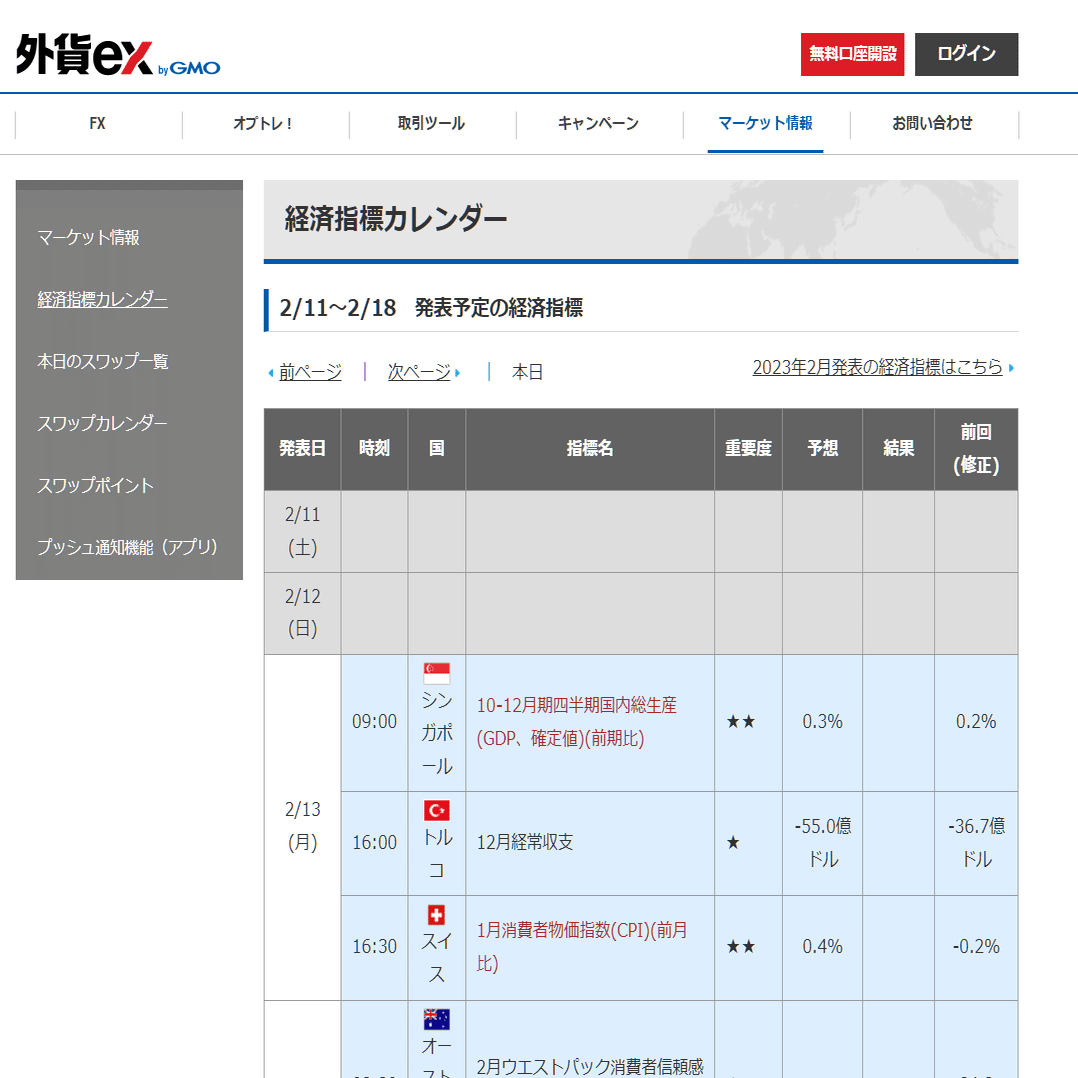Click the Turkey flag icon
This screenshot has width=1078, height=1078.
pos(436,810)
